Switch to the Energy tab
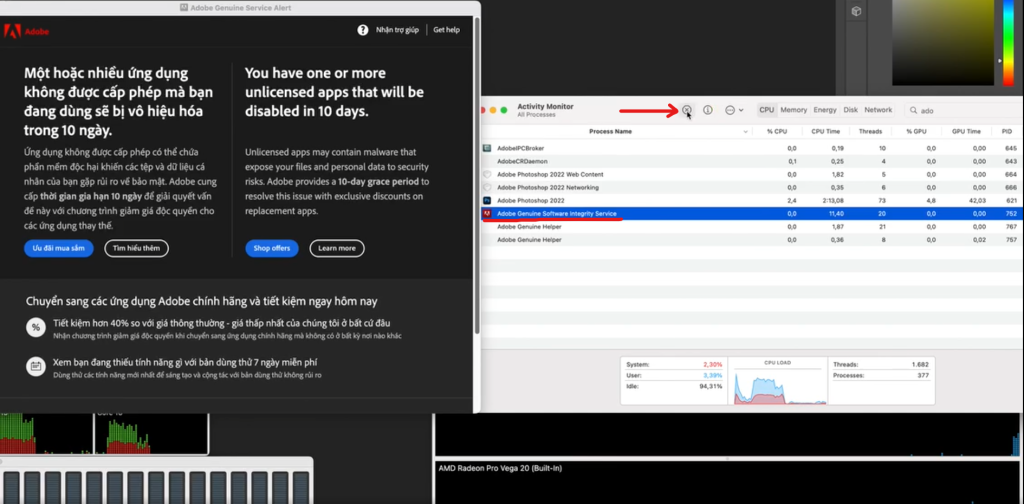Screen dimensions: 1024x504 tap(825, 110)
